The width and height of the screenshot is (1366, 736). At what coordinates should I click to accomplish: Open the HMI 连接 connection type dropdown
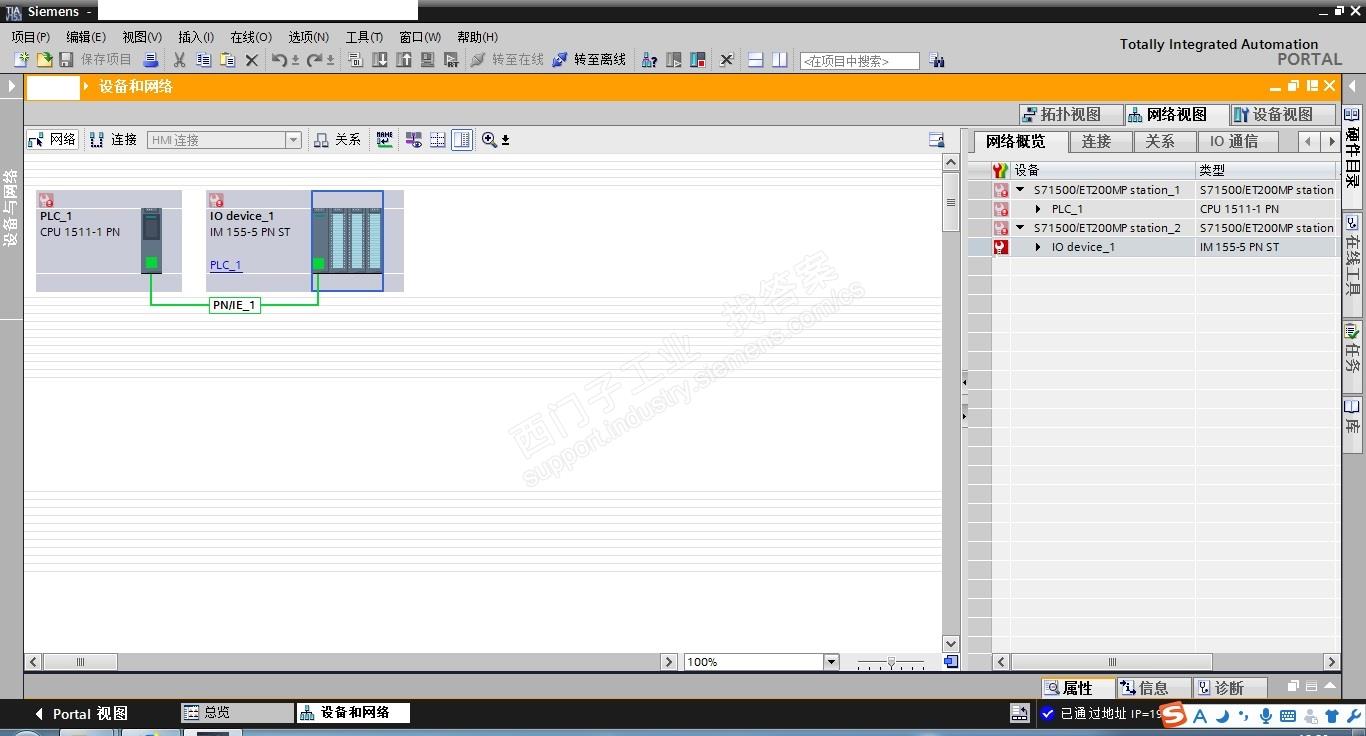coord(294,140)
